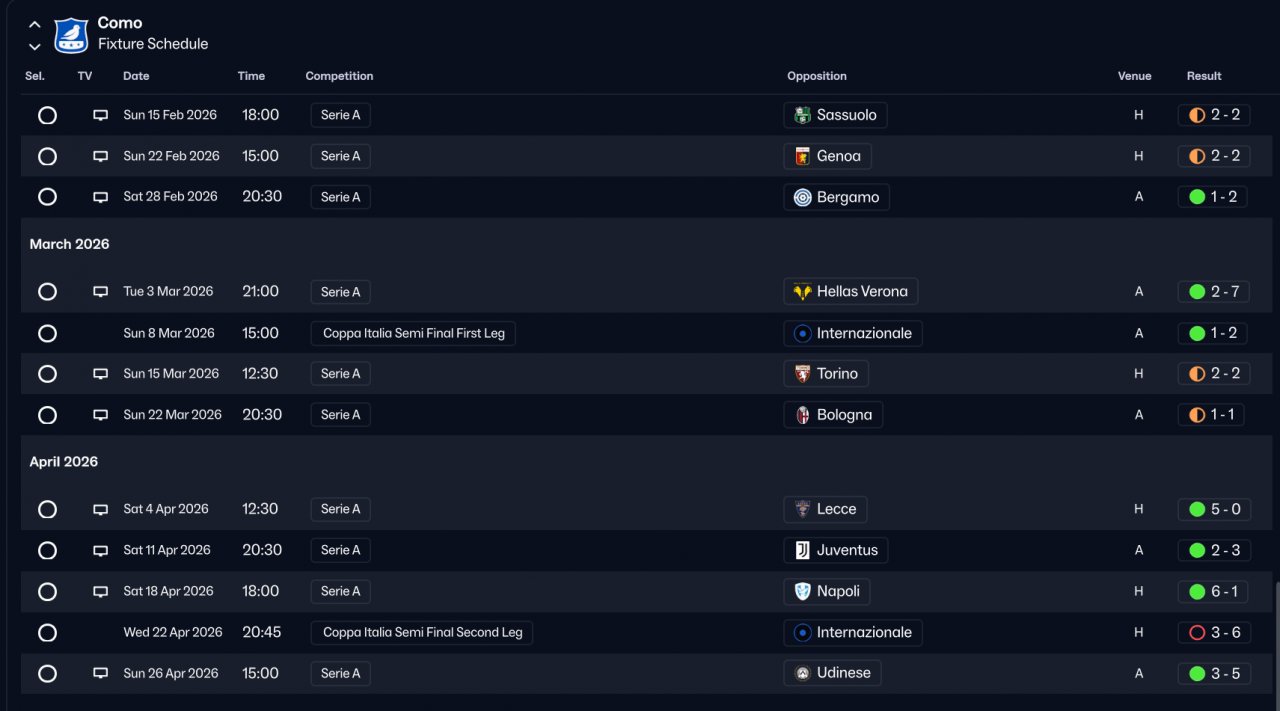Go to next team with down chevron
This screenshot has height=711, width=1280.
click(x=35, y=46)
